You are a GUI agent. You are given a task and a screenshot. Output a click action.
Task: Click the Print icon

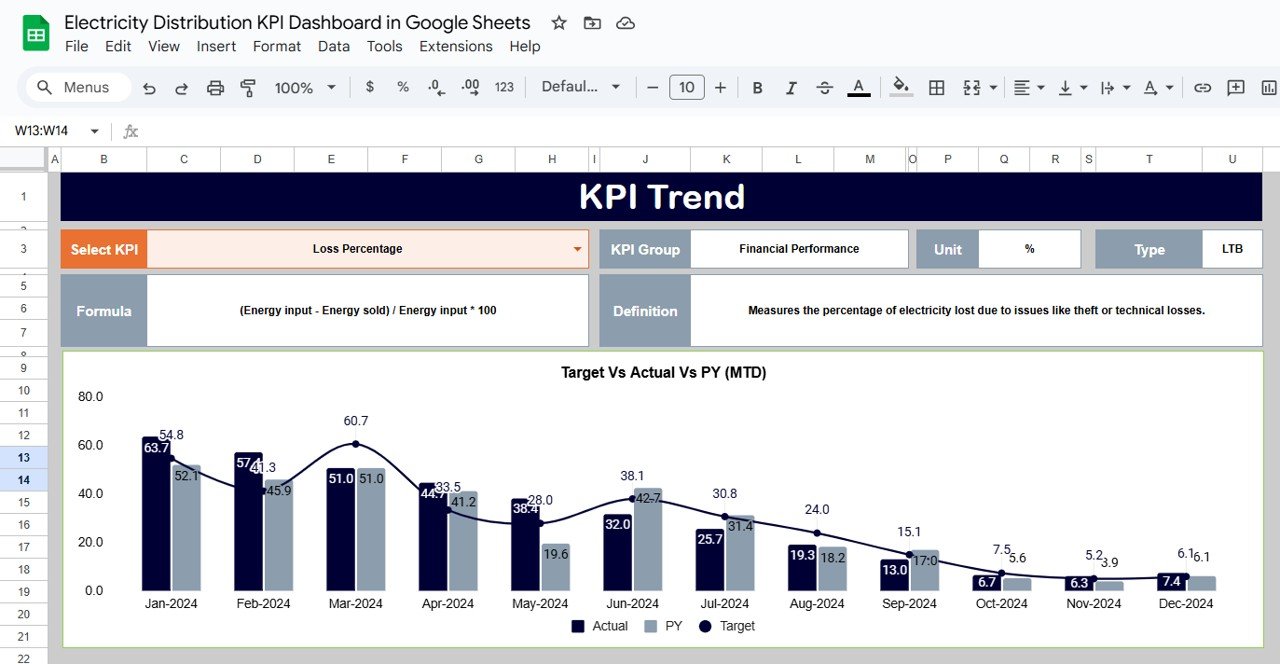pyautogui.click(x=215, y=87)
